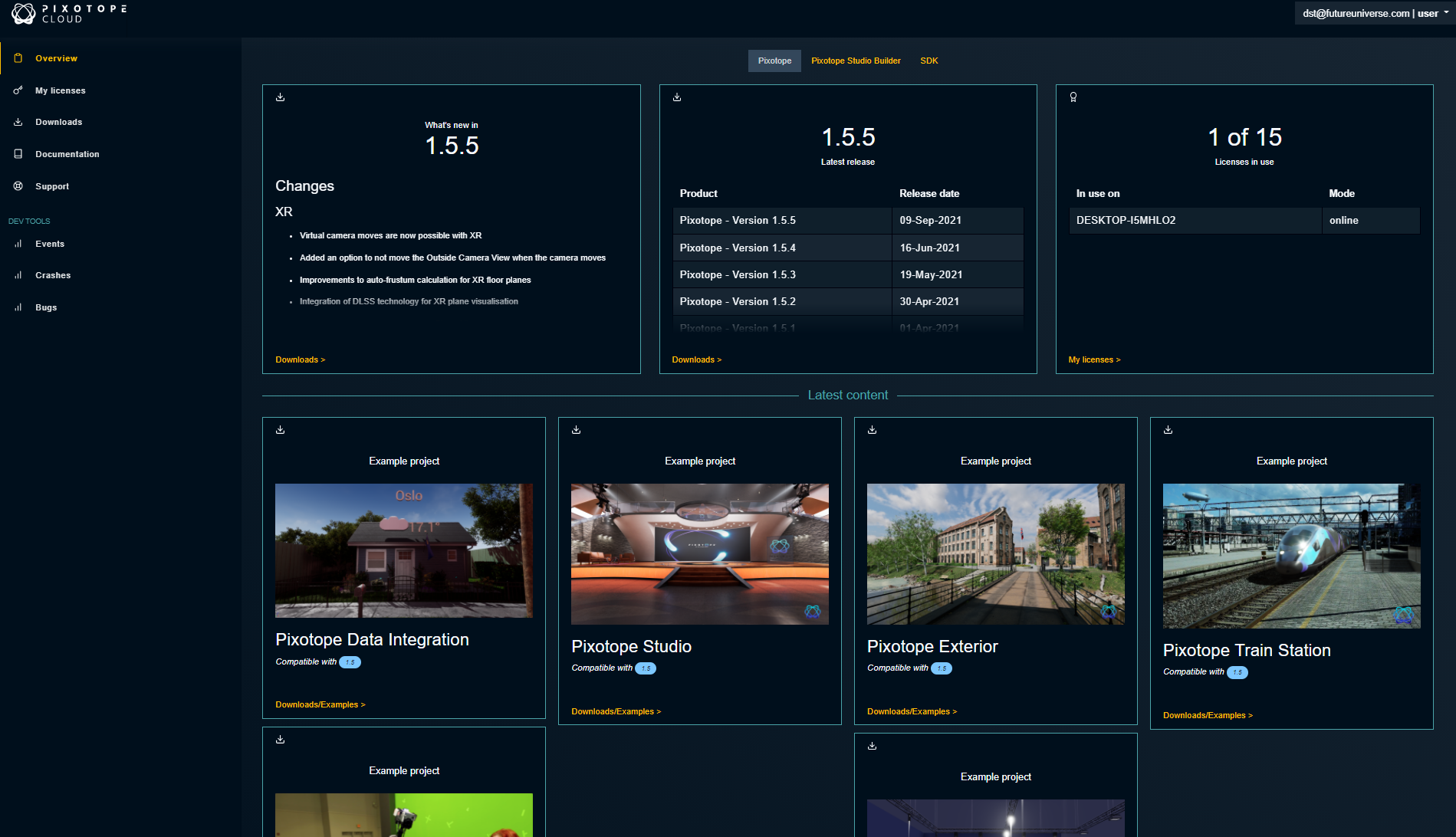Viewport: 1456px width, 837px height.
Task: Click DESKTOP-I5MHLO2 license entry
Action: (1195, 220)
